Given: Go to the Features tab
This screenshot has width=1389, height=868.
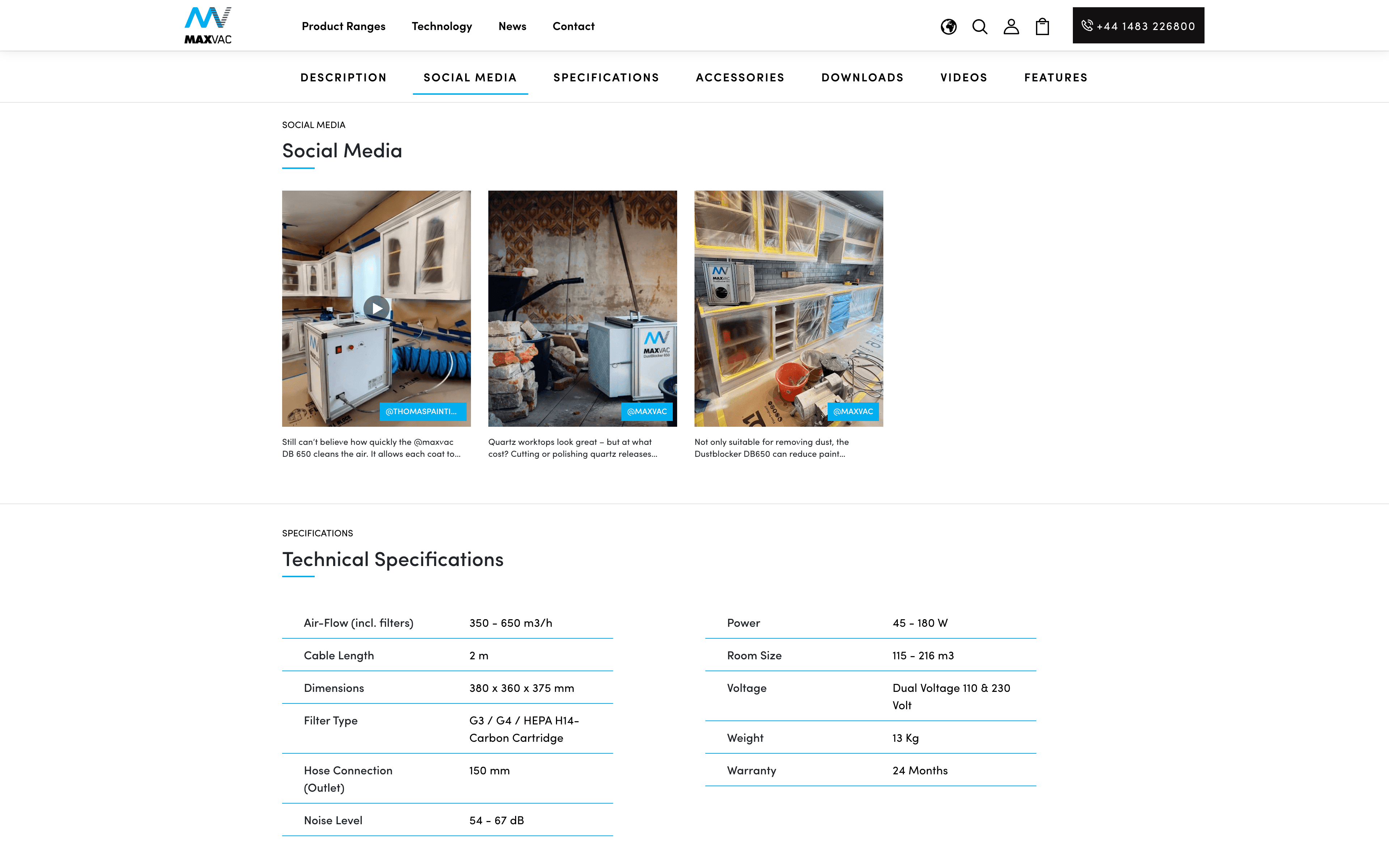Looking at the screenshot, I should click(x=1055, y=77).
